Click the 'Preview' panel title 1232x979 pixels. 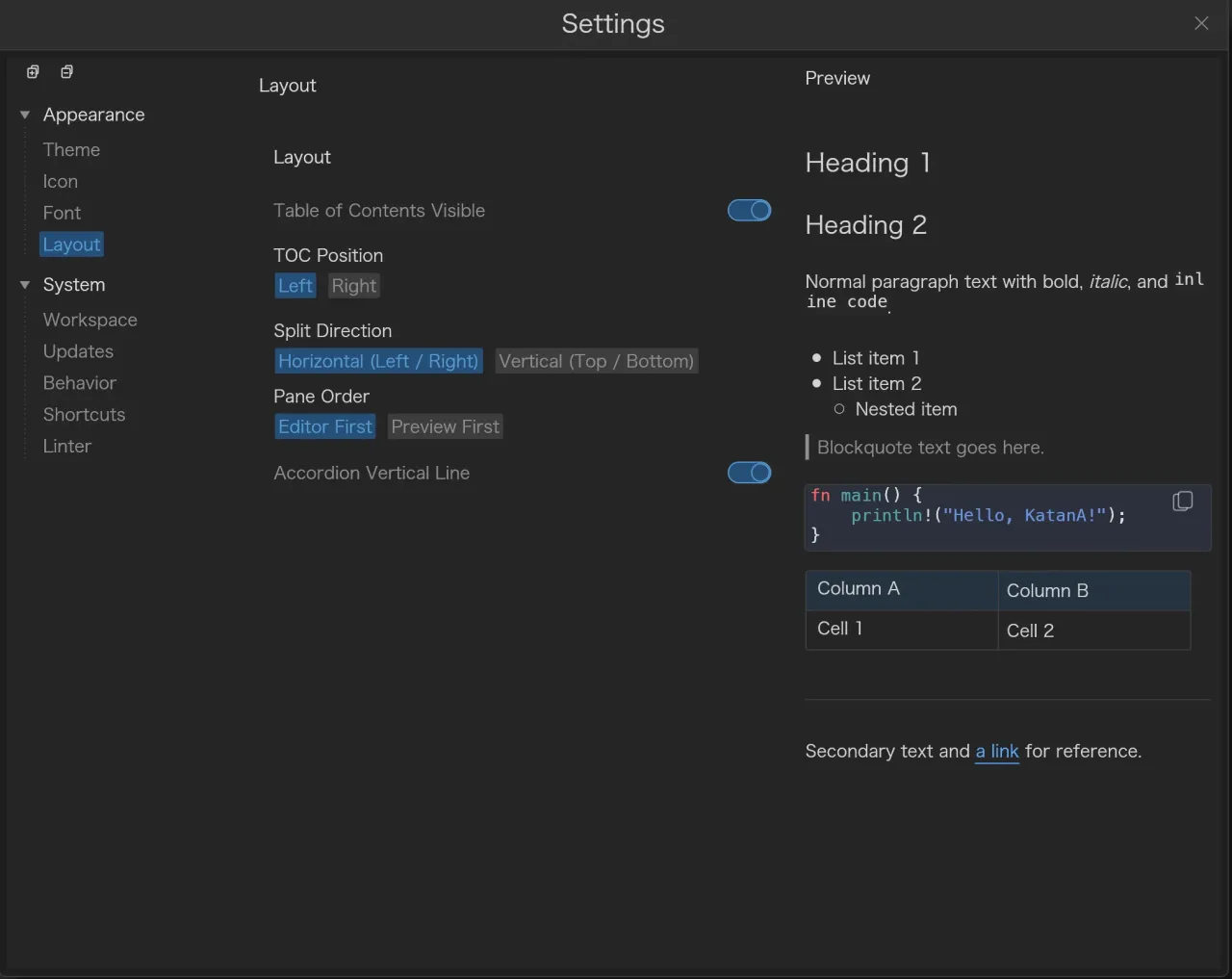pyautogui.click(x=837, y=78)
